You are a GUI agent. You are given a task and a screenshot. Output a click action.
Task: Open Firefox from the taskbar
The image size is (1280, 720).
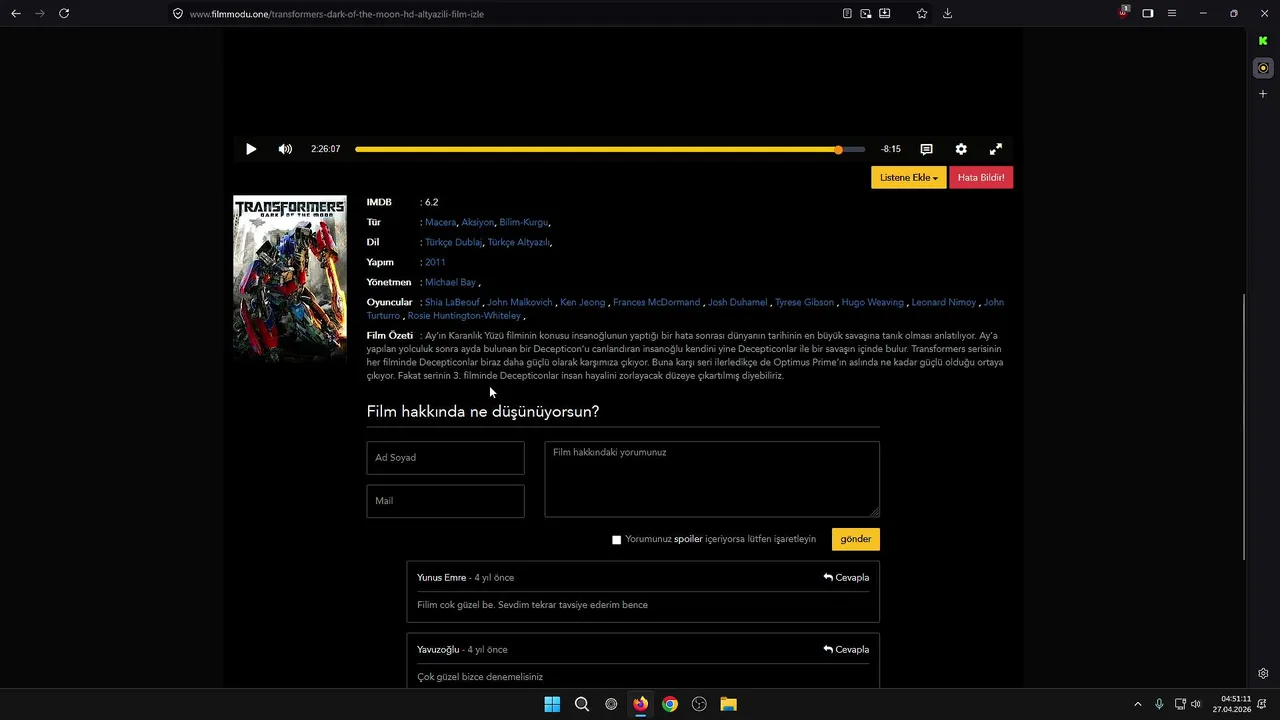click(640, 704)
